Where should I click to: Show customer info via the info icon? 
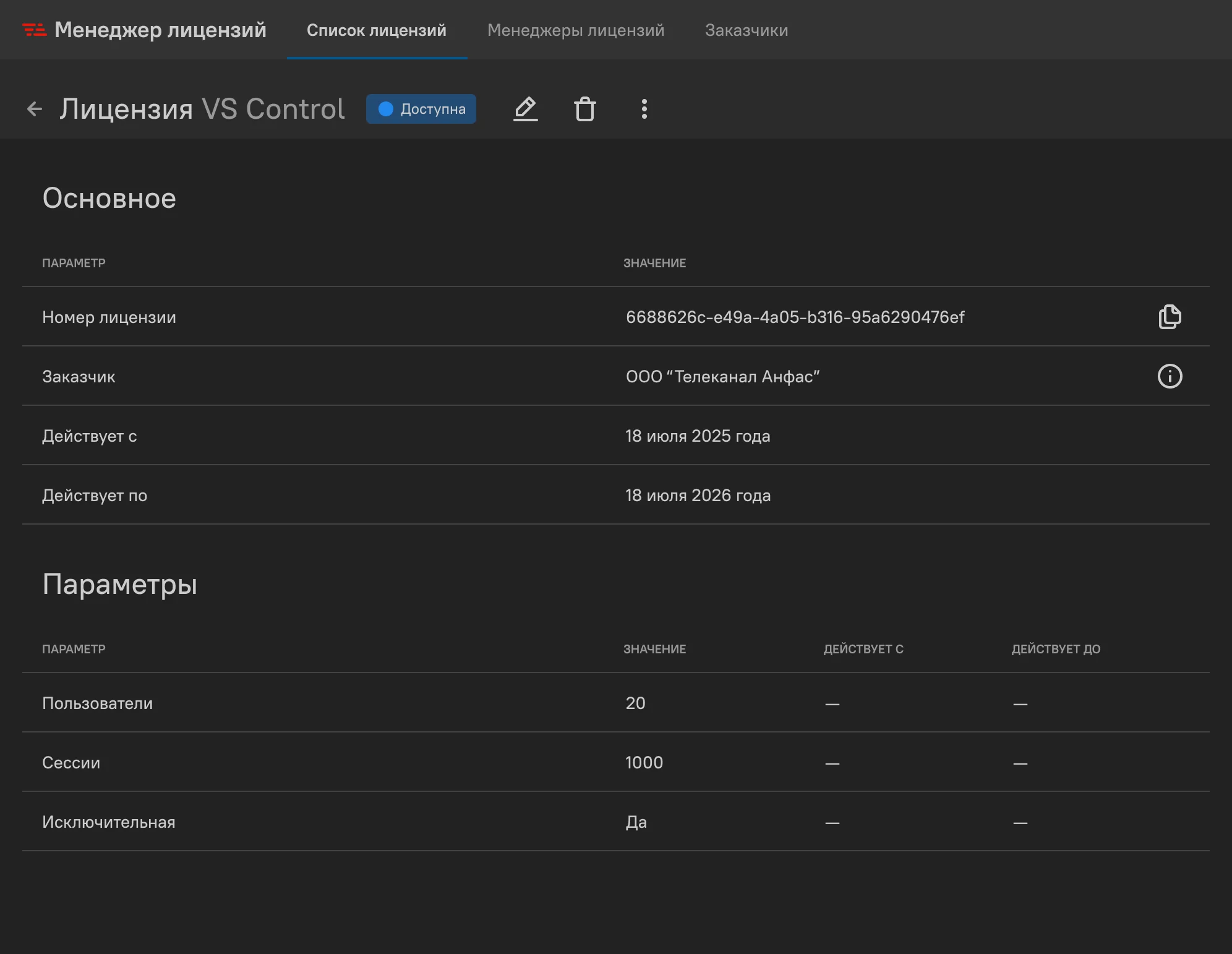(1170, 376)
